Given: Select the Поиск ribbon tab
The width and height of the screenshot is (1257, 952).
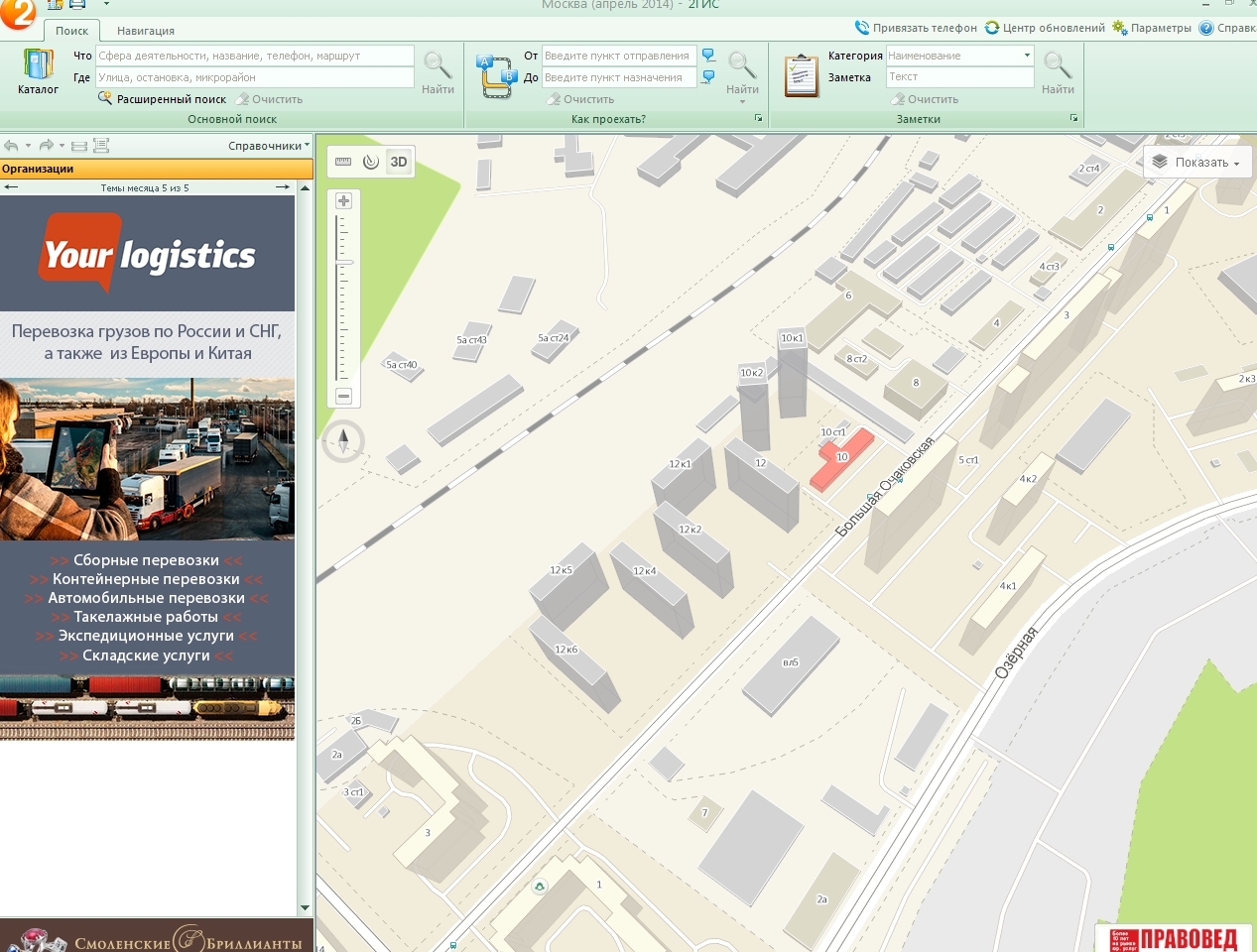Looking at the screenshot, I should [x=71, y=31].
